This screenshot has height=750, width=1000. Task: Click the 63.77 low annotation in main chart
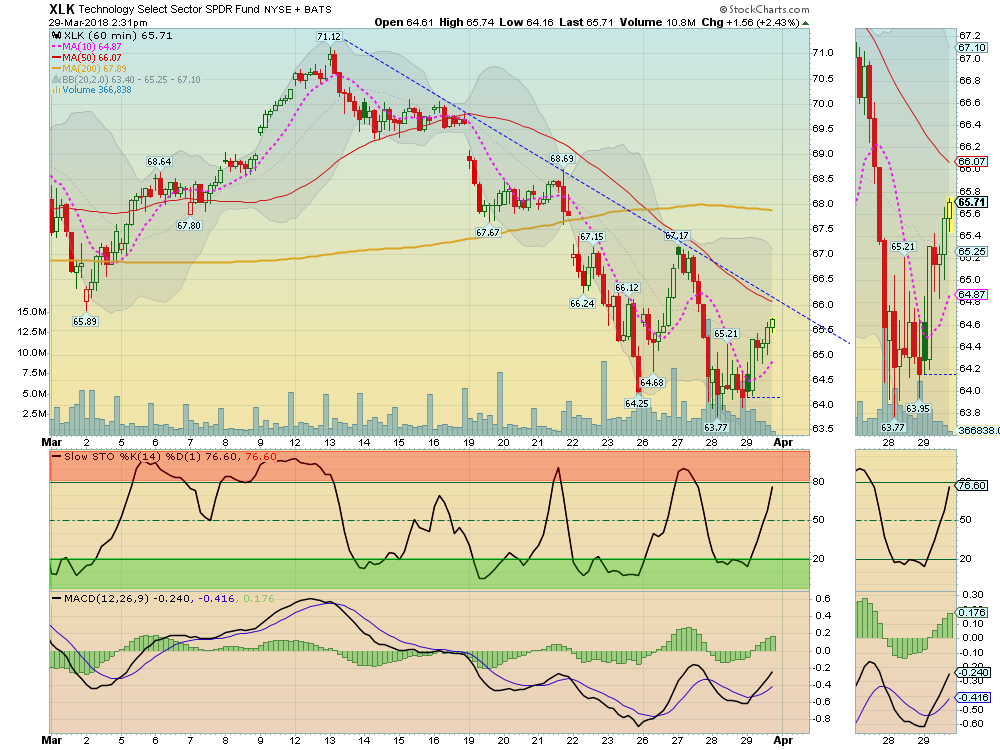click(x=716, y=427)
